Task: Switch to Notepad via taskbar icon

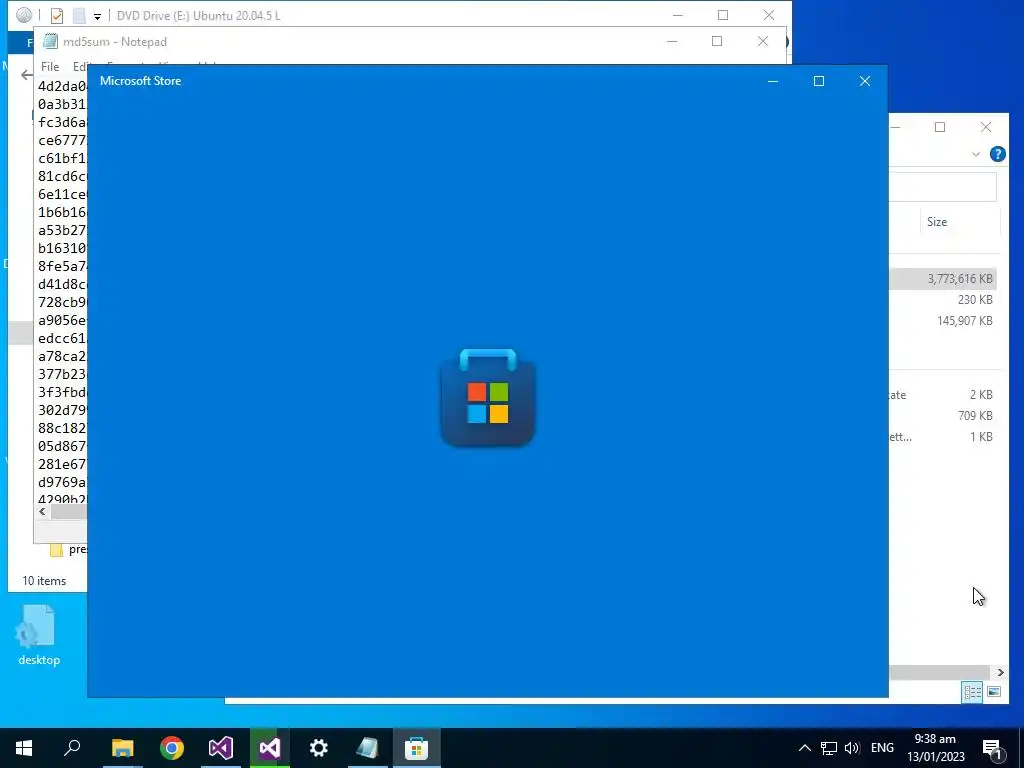Action: click(x=368, y=748)
